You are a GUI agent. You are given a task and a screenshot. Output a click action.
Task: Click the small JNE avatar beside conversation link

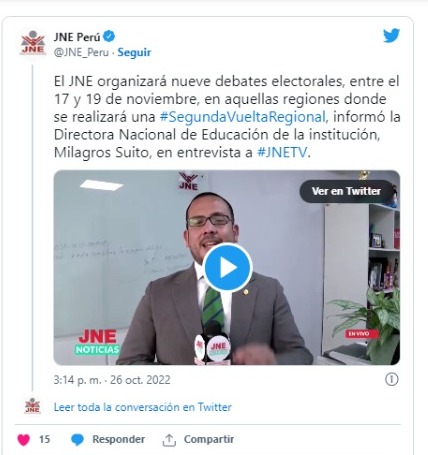click(x=32, y=406)
